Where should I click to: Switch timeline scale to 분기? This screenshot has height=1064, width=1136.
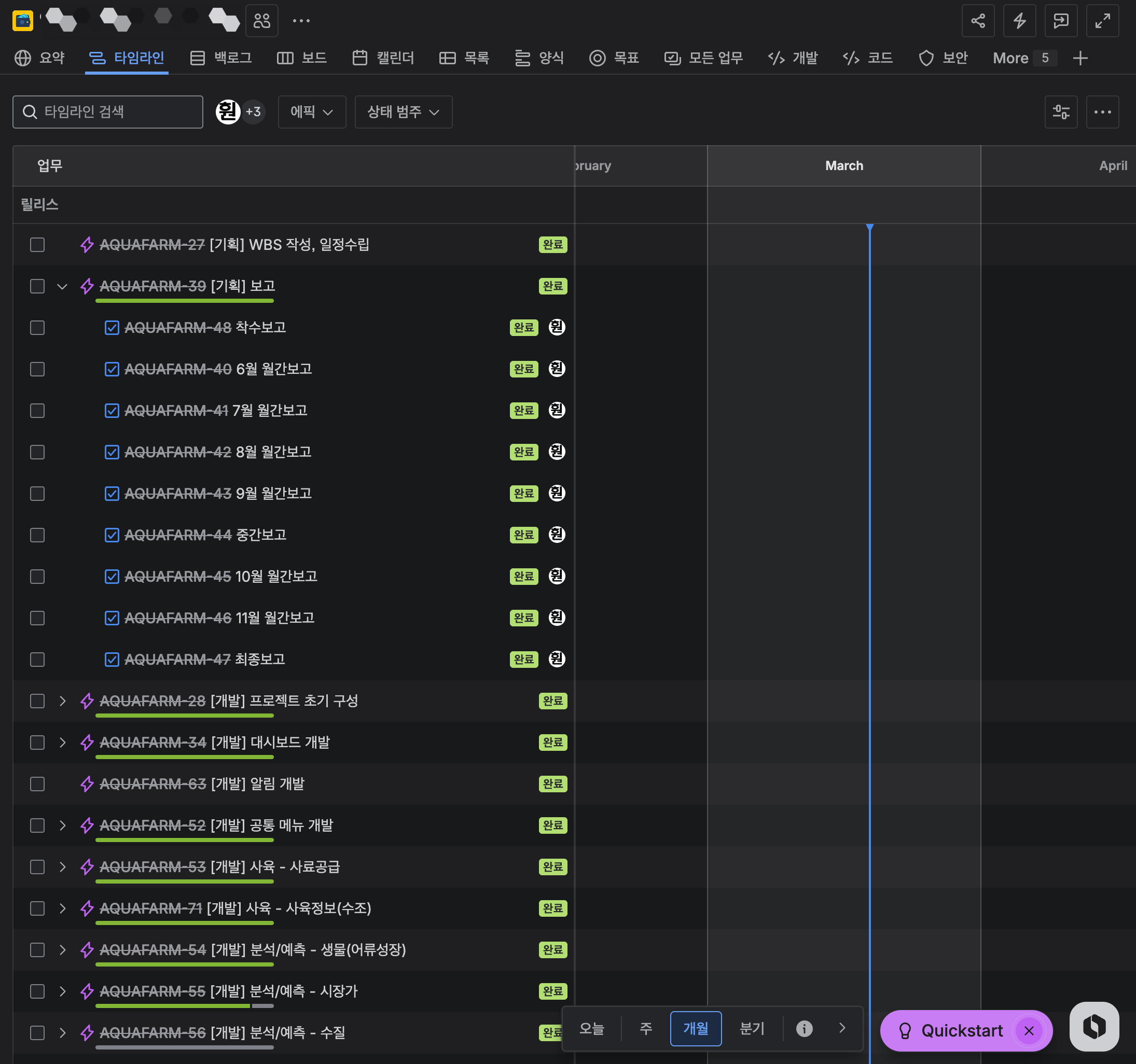[x=752, y=1029]
